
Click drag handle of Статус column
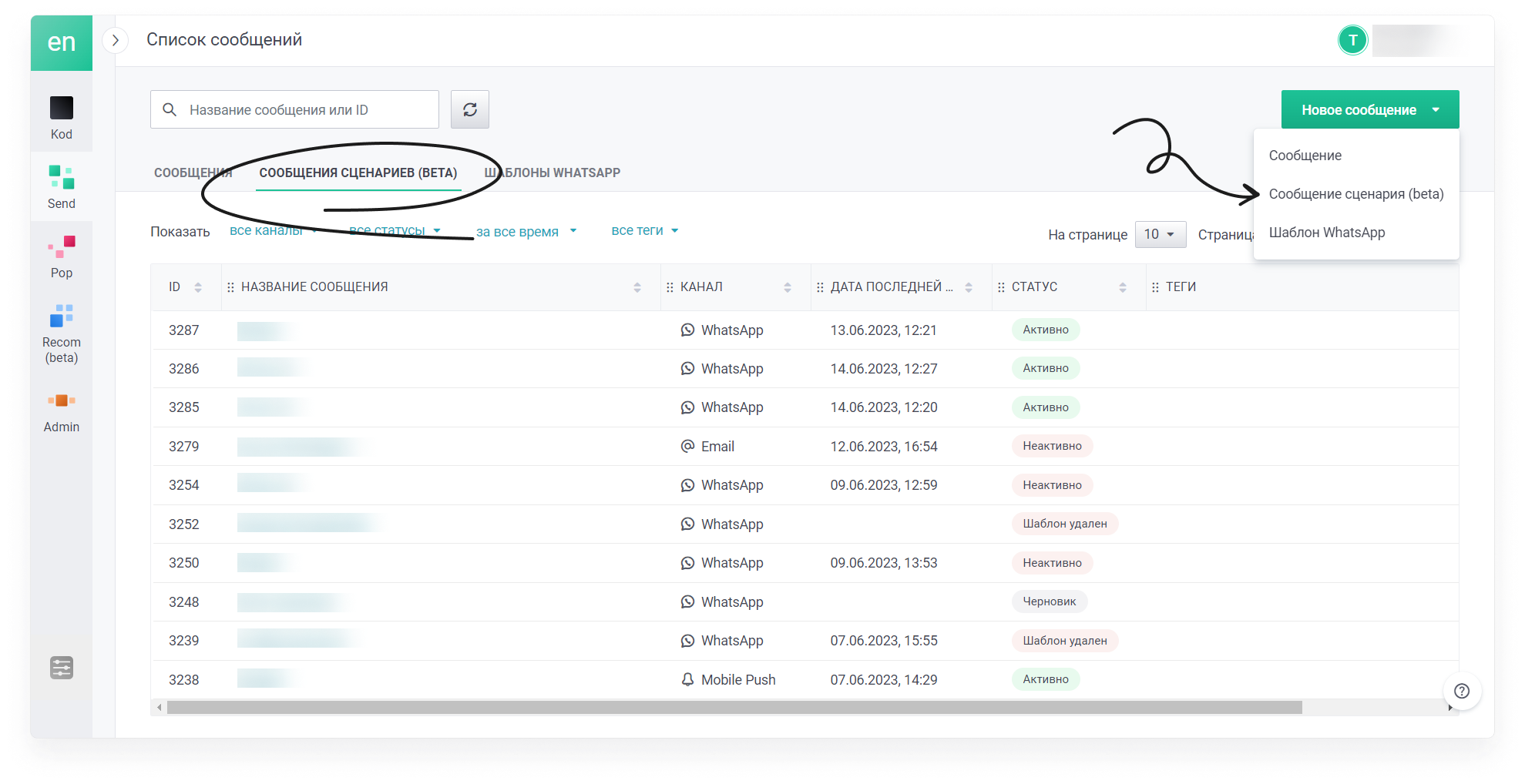click(x=1001, y=287)
